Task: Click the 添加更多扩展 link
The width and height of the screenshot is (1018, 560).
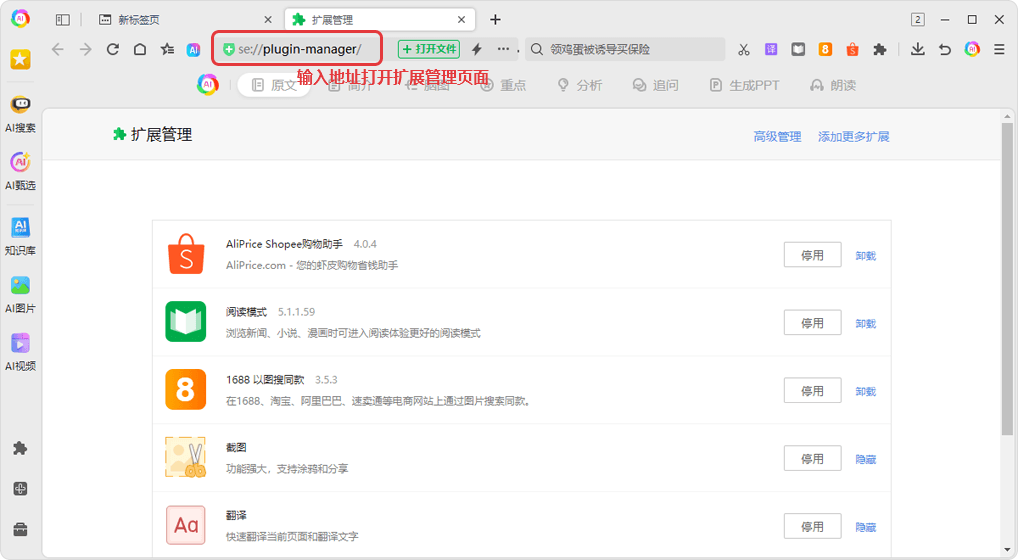Action: coord(853,136)
